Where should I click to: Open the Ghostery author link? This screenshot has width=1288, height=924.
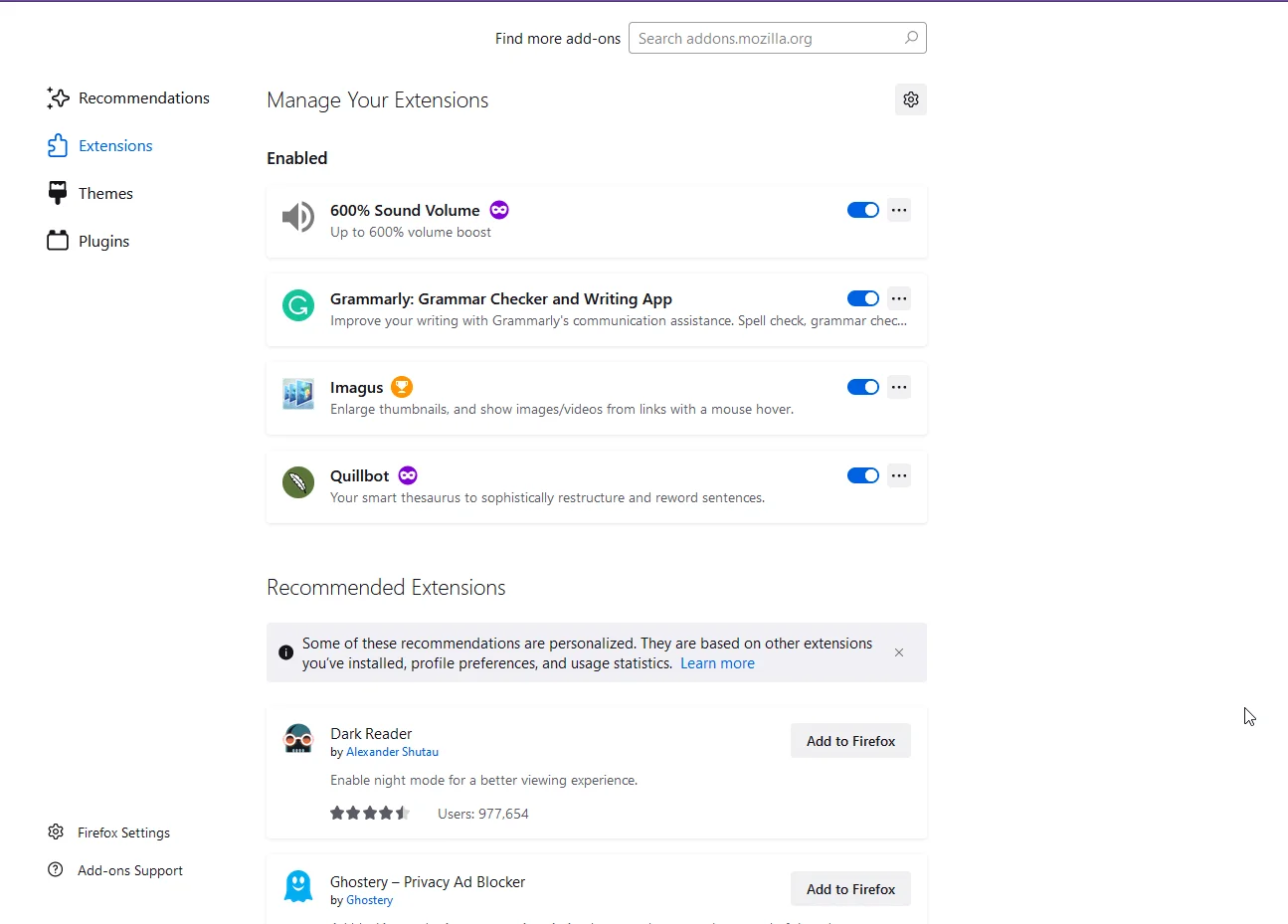point(369,900)
